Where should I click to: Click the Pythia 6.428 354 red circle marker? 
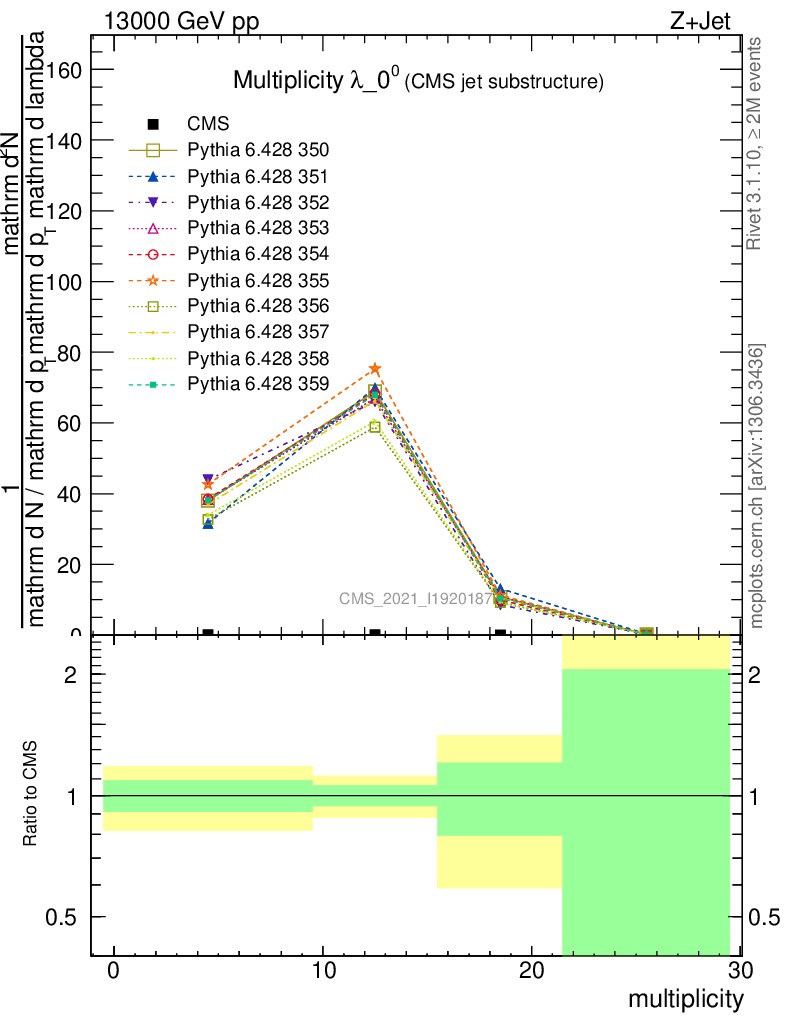(153, 254)
